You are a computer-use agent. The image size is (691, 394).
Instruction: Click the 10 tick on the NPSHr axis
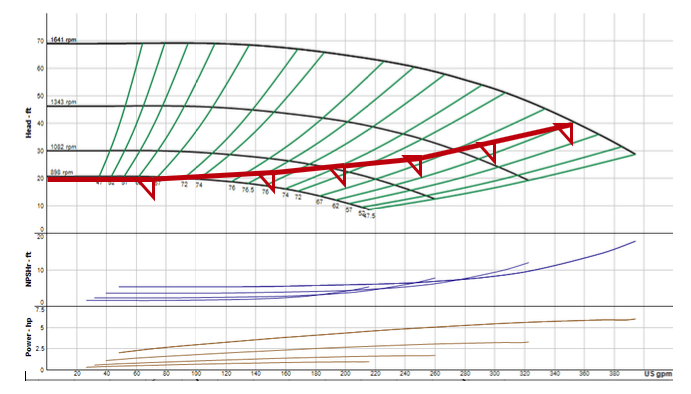40,270
